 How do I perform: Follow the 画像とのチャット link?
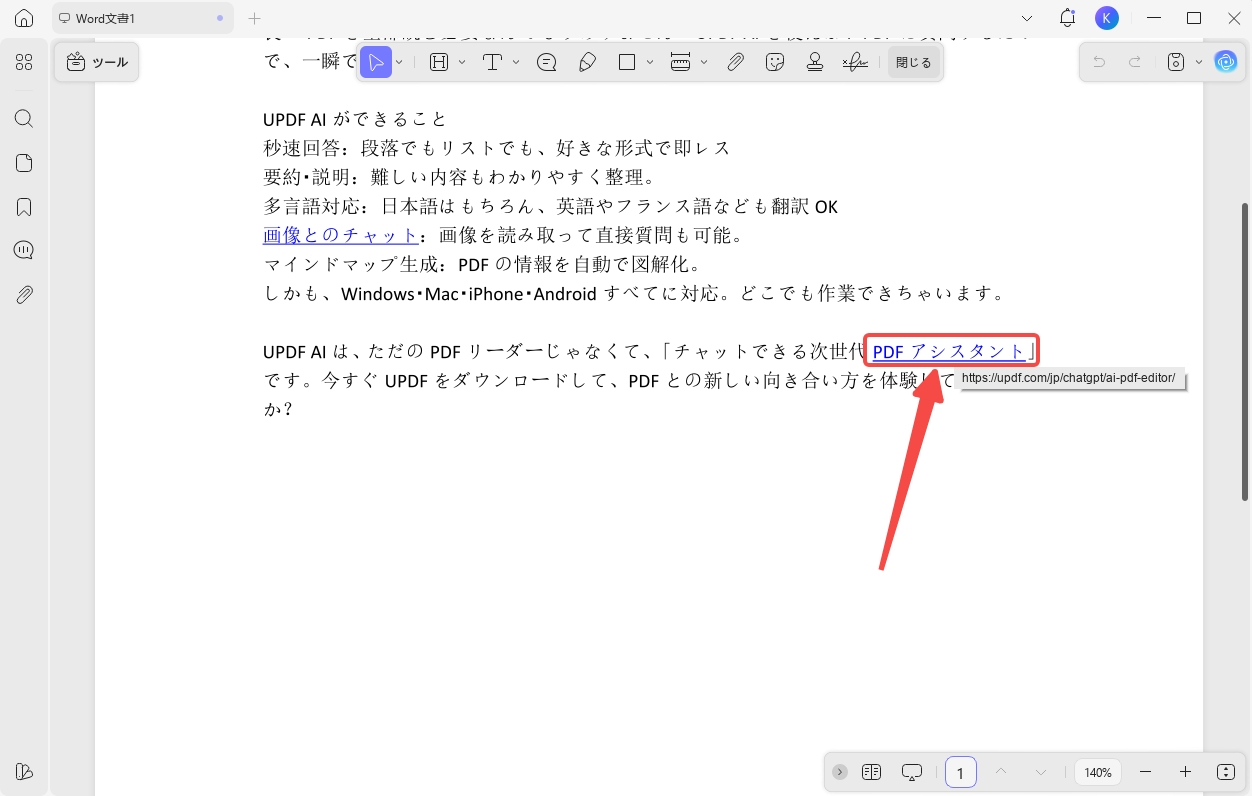pyautogui.click(x=340, y=236)
